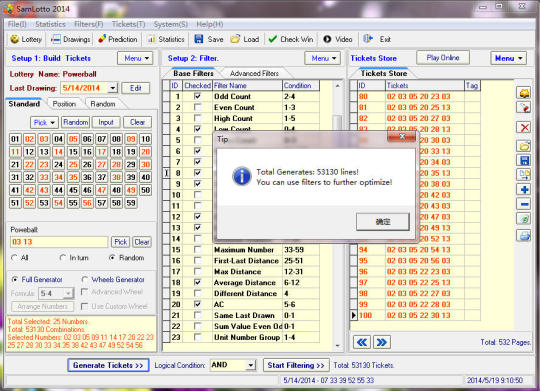
Task: Click the Lottery toolbar icon
Action: pos(14,39)
